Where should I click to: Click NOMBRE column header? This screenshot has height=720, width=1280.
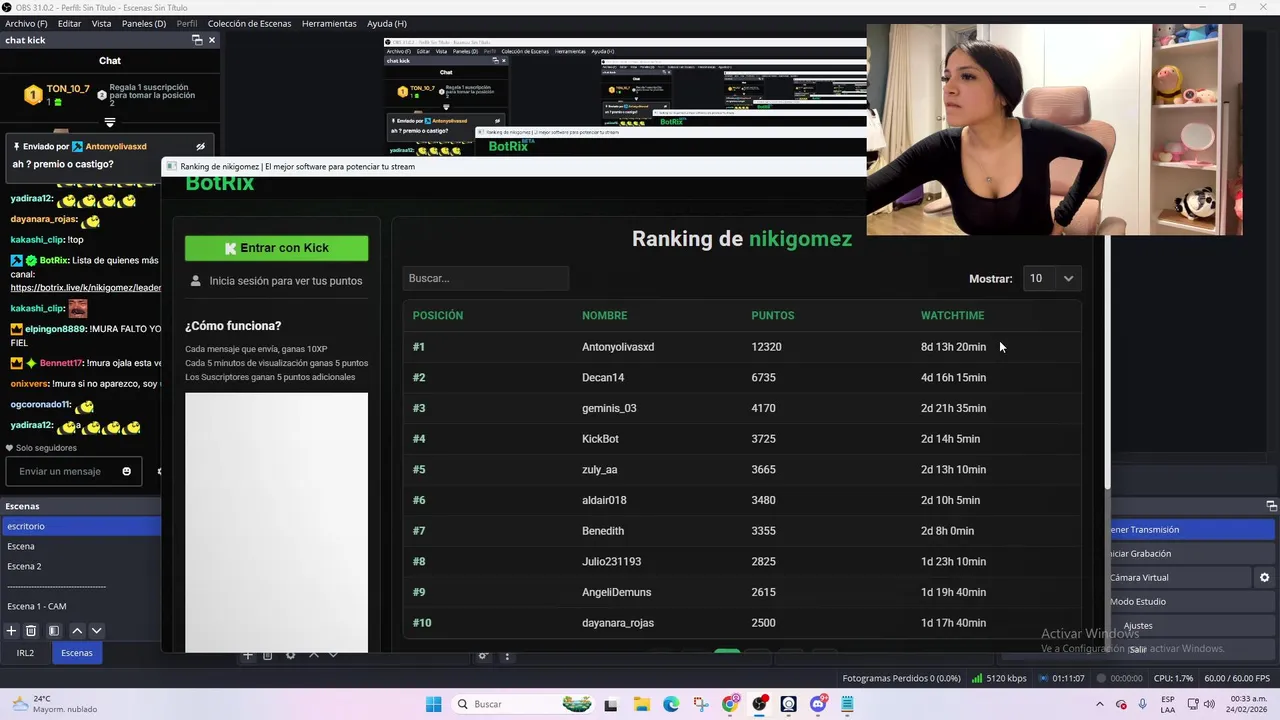(x=604, y=315)
